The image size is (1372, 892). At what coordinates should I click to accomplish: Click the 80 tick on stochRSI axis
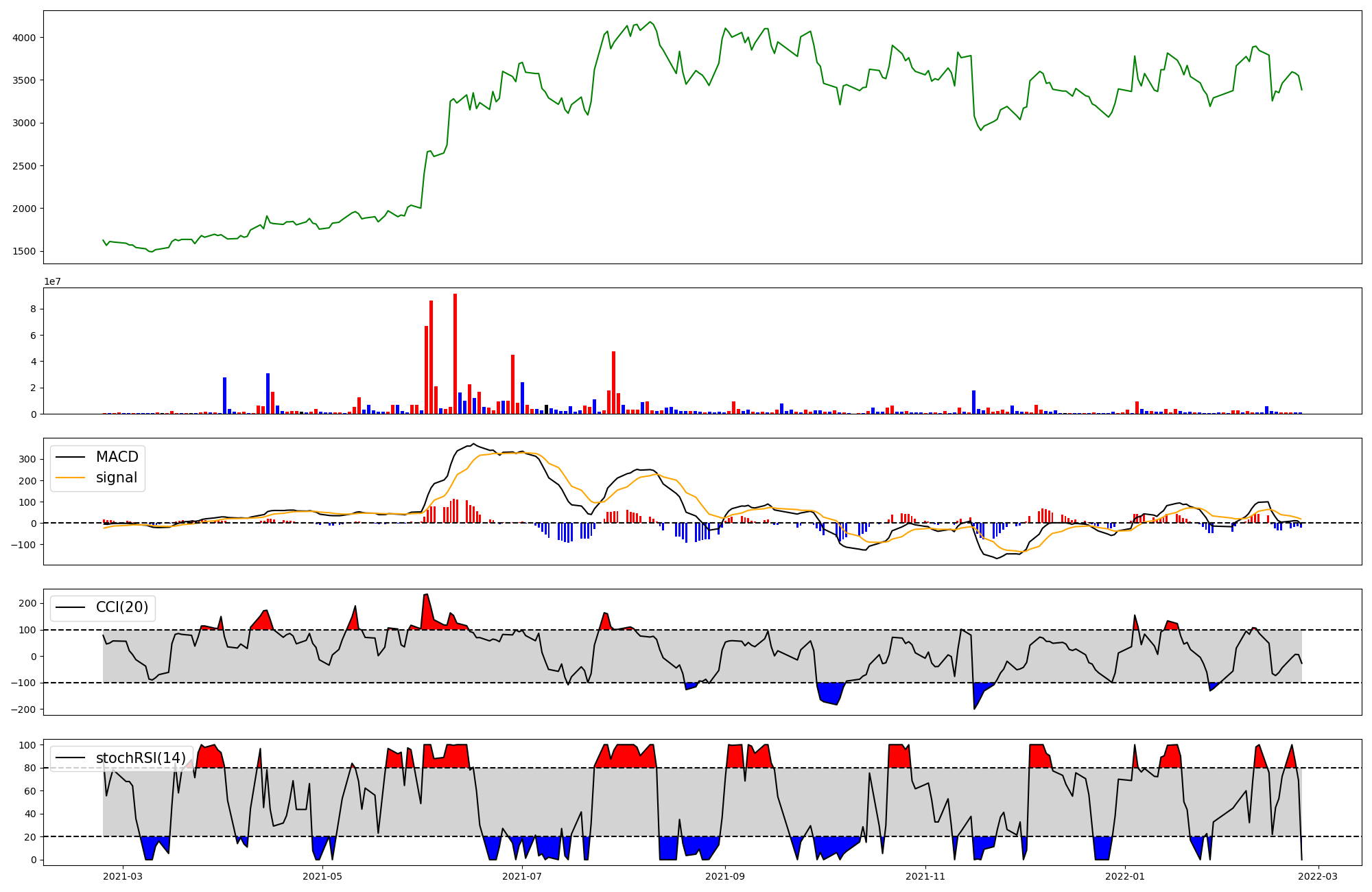pyautogui.click(x=30, y=768)
